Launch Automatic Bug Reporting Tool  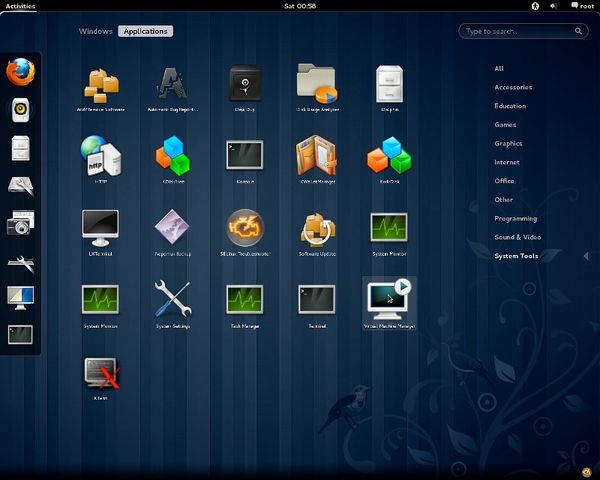point(172,84)
